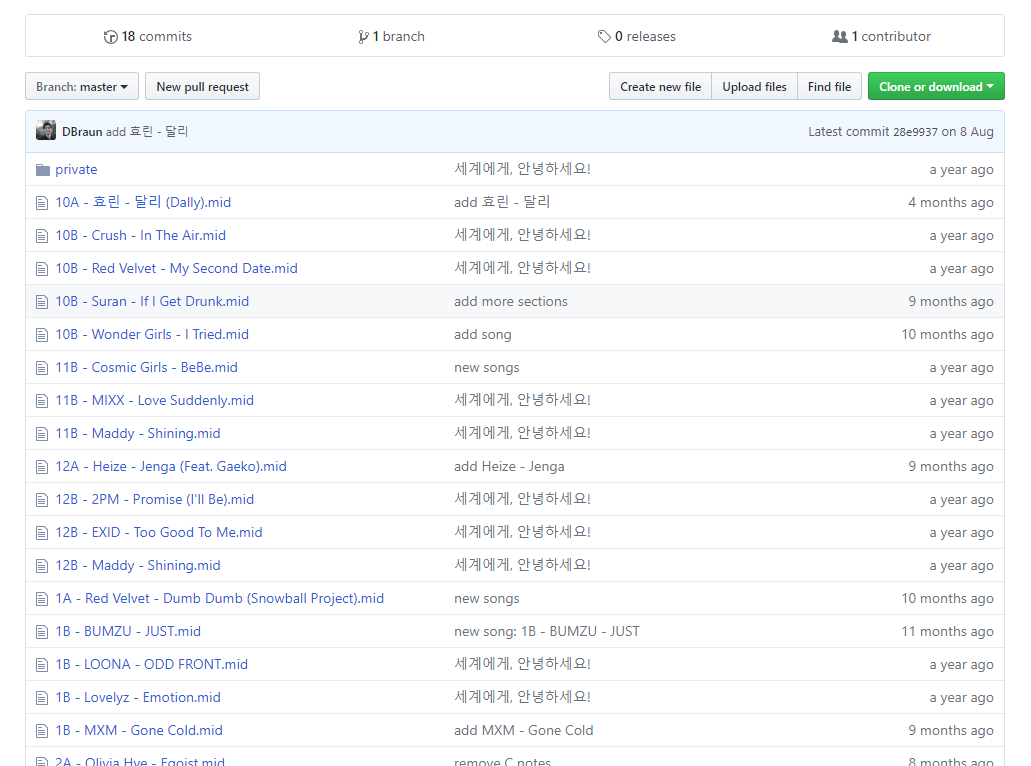Screen dimensions: 1031x766
Task: Click the commits clock icon
Action: (x=110, y=37)
